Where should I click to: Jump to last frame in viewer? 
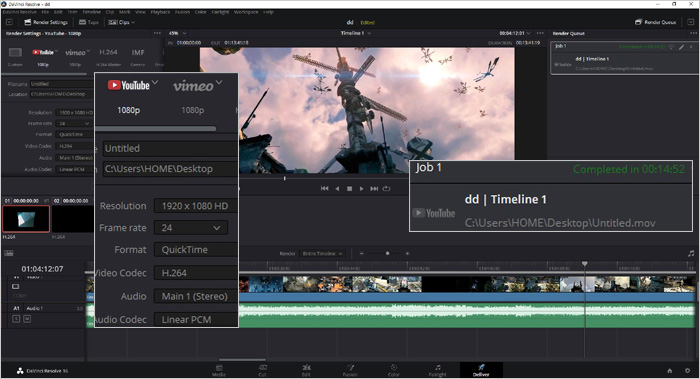tap(374, 189)
